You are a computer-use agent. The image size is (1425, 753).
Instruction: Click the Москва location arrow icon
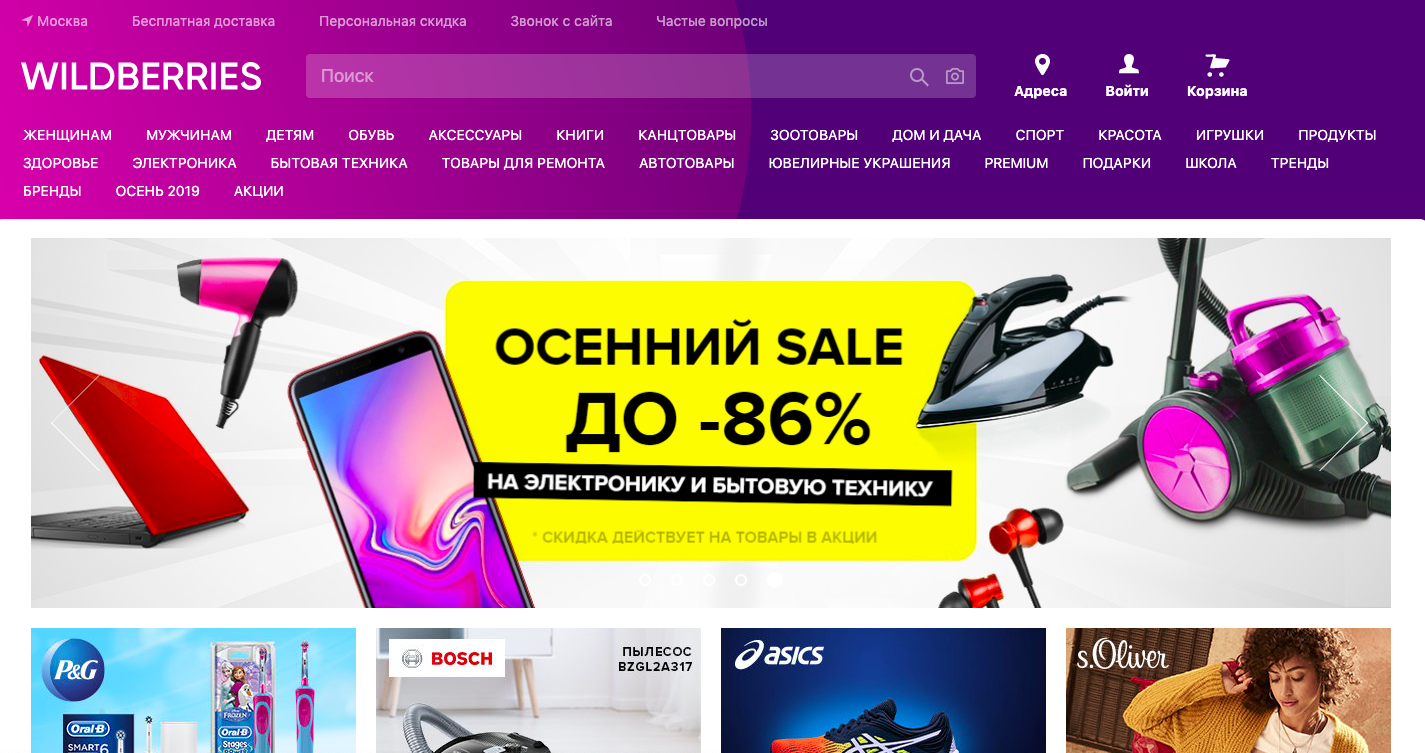(x=27, y=20)
